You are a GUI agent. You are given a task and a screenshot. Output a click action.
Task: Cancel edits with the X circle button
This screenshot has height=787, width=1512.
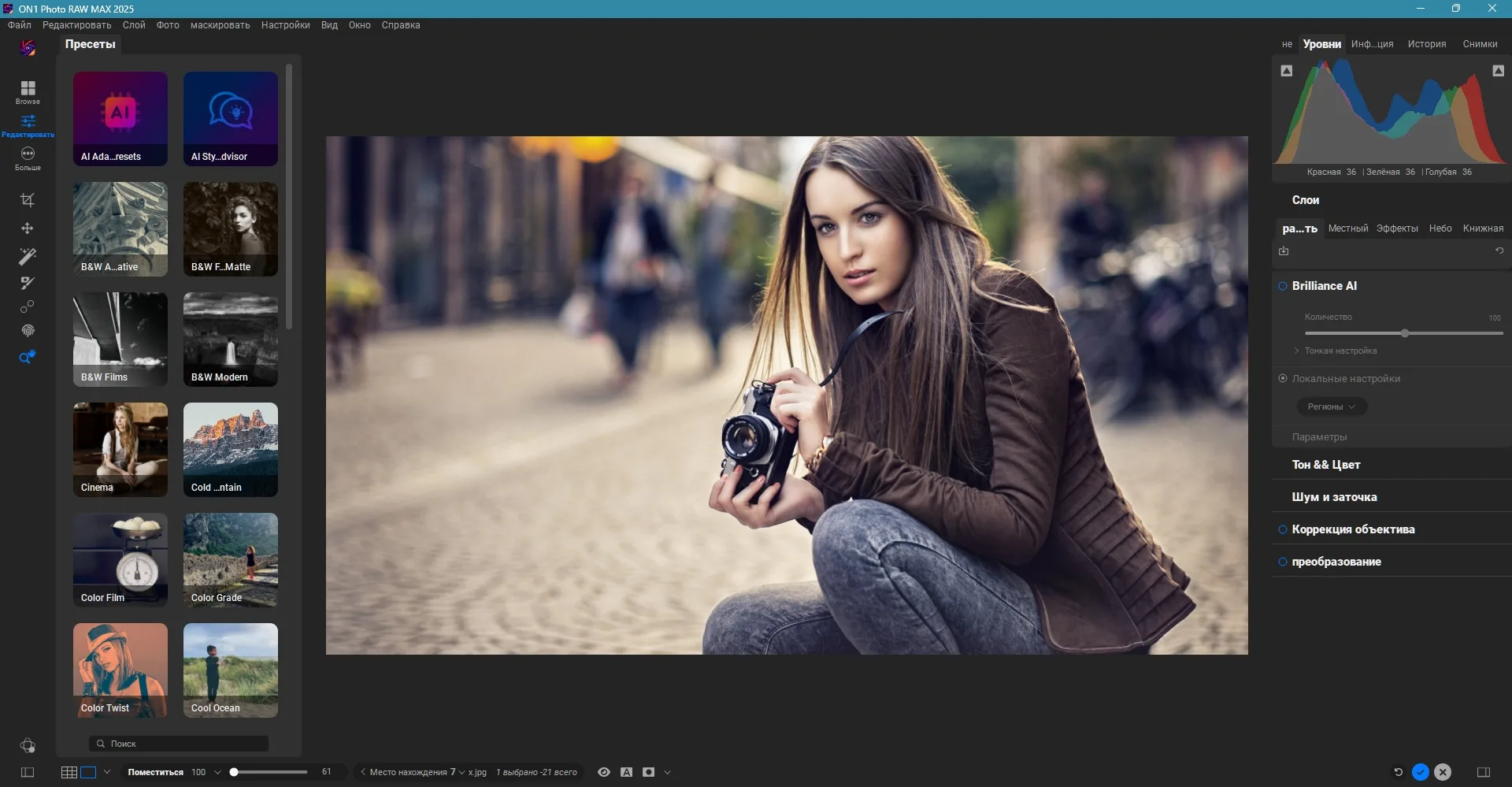pyautogui.click(x=1443, y=772)
